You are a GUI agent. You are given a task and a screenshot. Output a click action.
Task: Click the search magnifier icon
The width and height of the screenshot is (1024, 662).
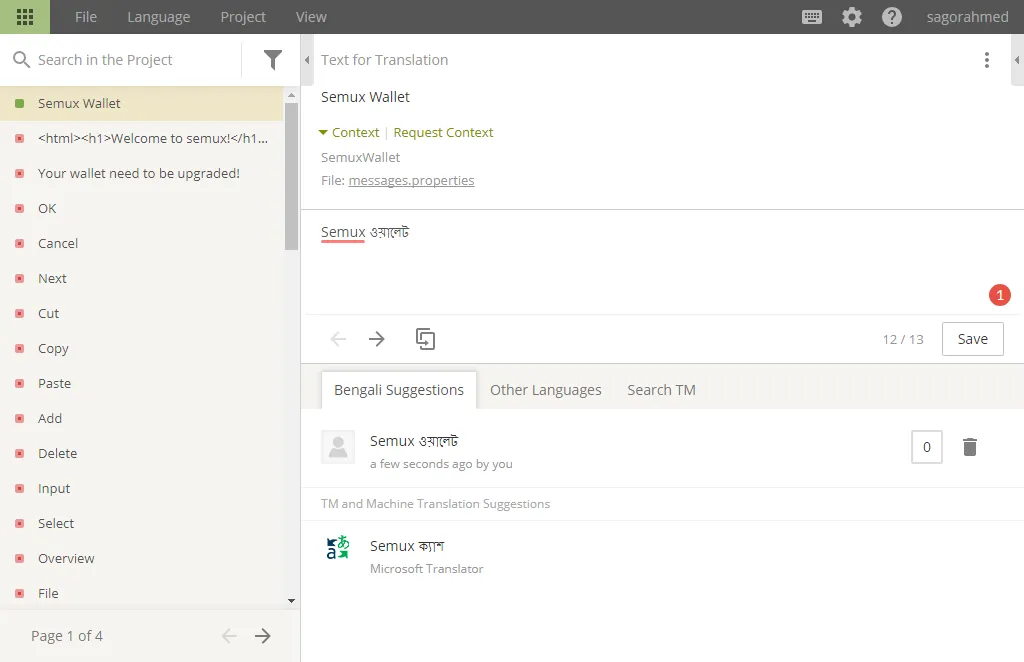click(22, 59)
